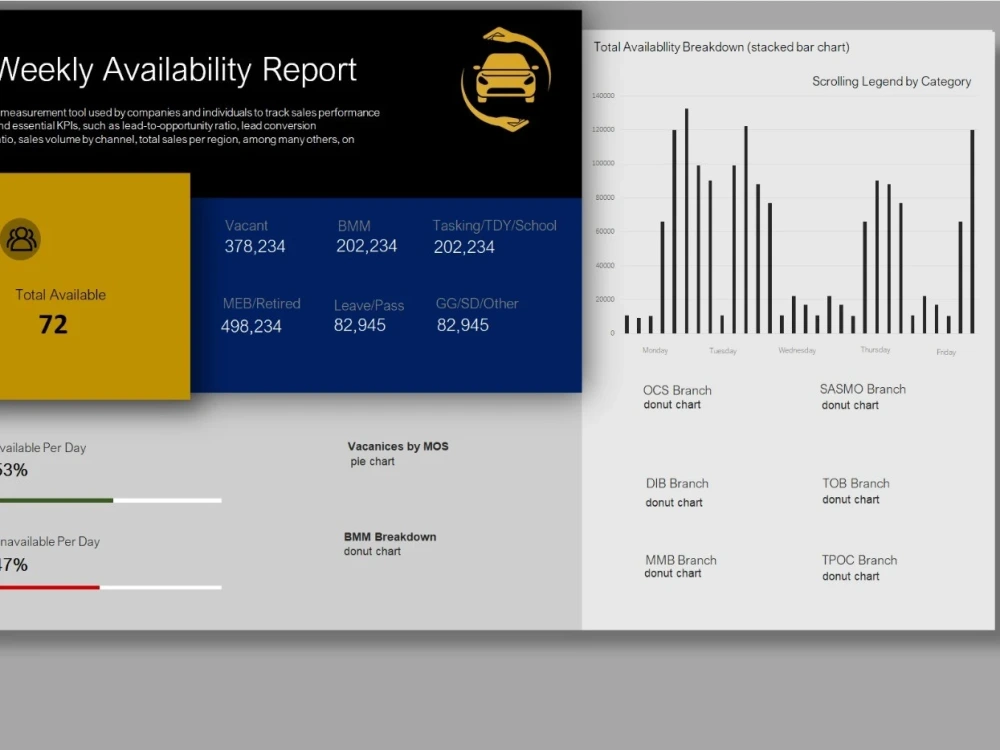This screenshot has width=1000, height=750.
Task: Select the Leave/Pass figure
Action: 359,325
